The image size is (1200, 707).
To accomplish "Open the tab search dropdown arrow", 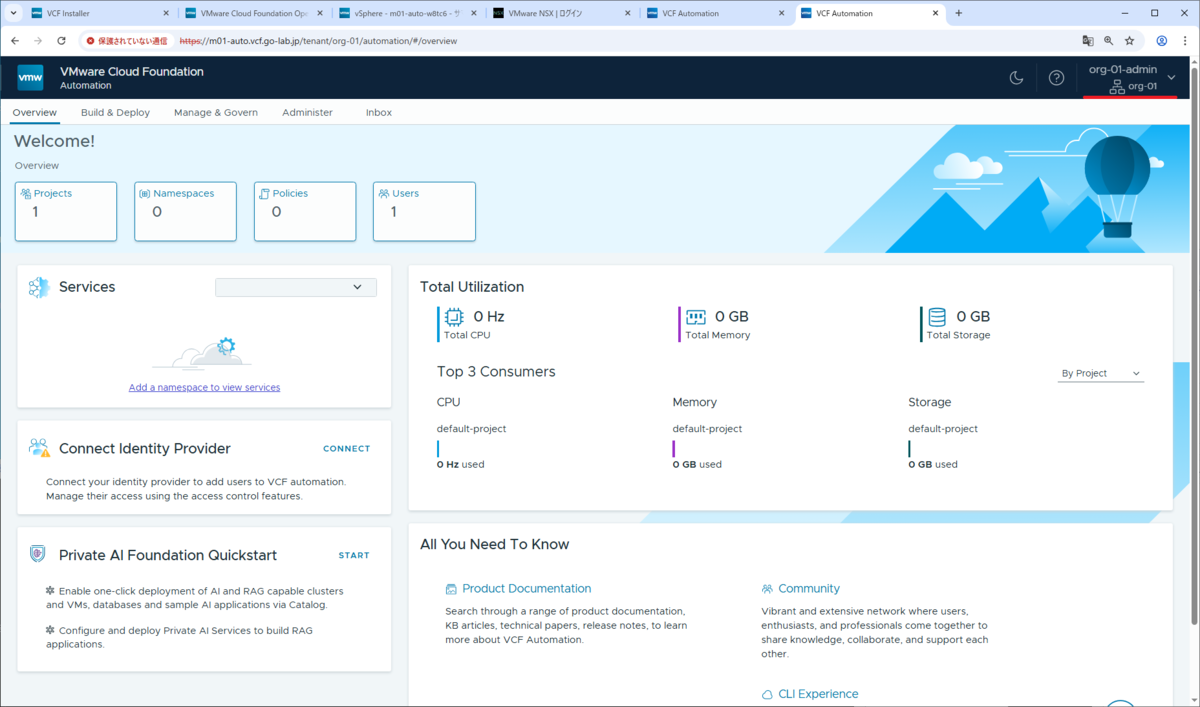I will [x=13, y=13].
